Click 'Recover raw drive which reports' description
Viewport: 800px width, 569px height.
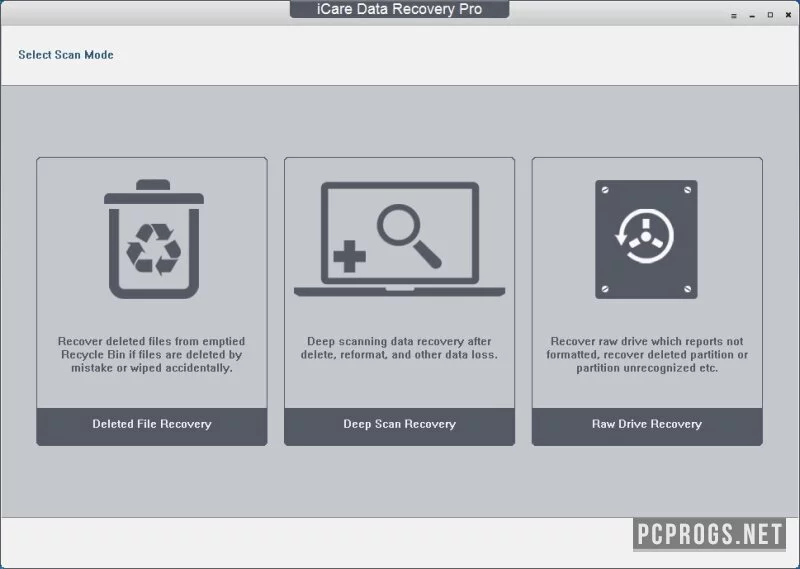point(647,354)
